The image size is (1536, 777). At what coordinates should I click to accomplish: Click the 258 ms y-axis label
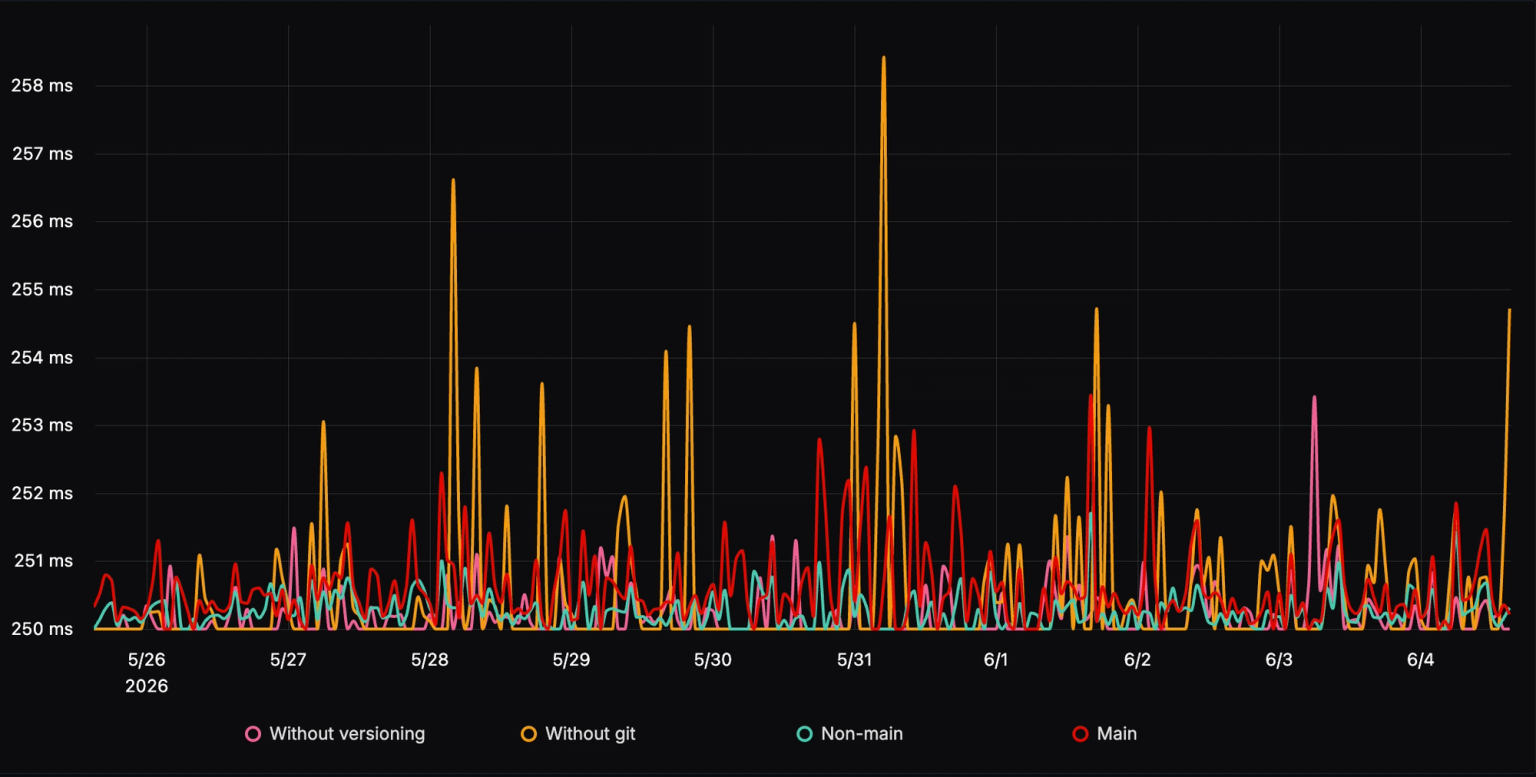click(x=42, y=86)
